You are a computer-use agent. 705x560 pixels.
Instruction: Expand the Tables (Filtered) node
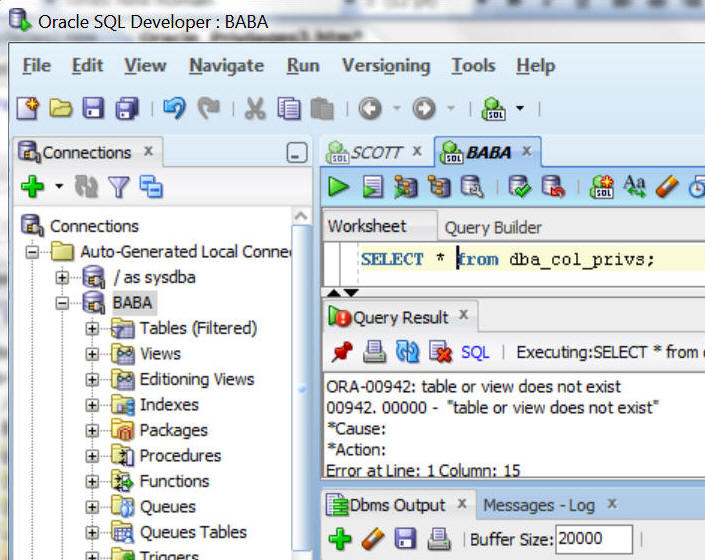coord(92,329)
